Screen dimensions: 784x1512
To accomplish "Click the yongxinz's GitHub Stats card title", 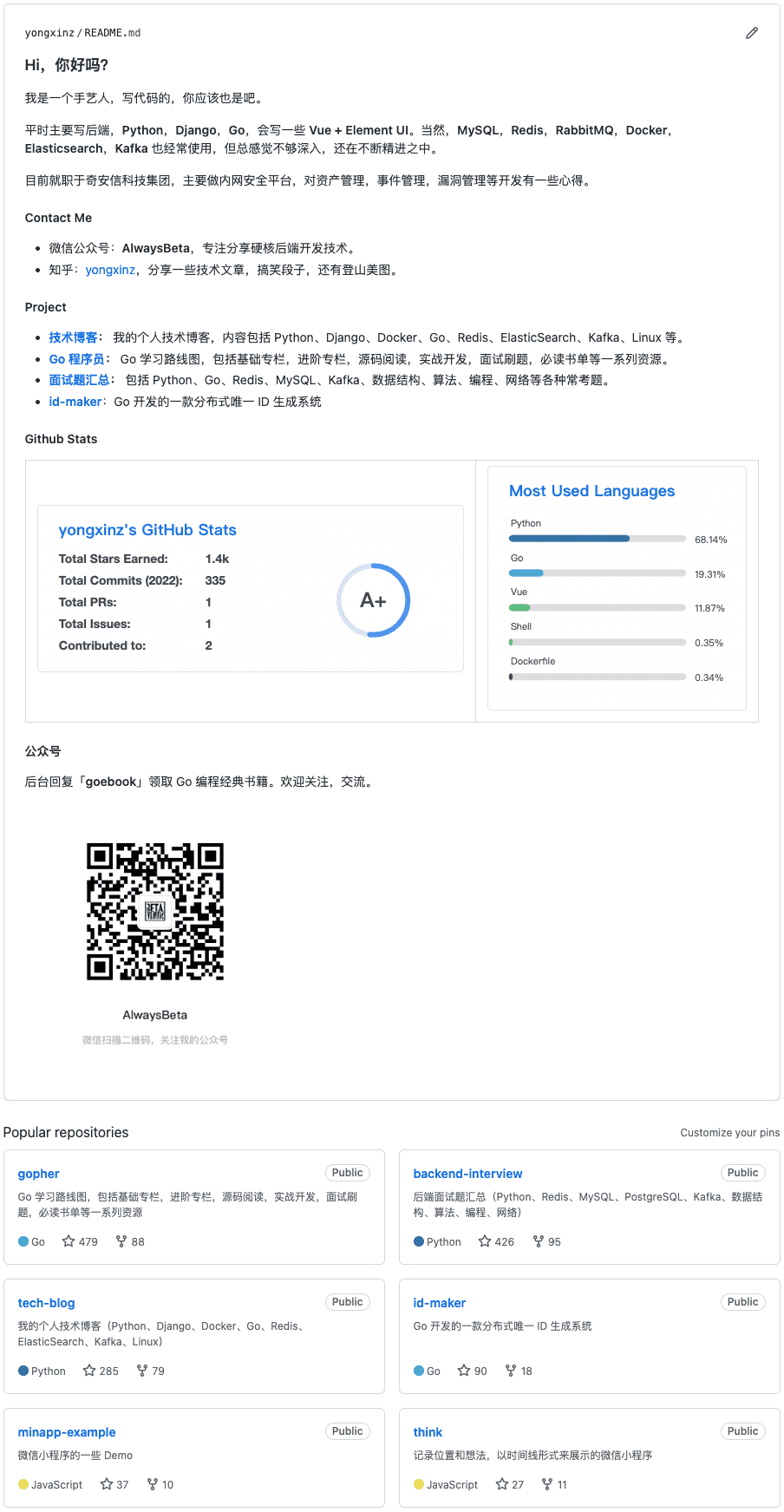I will coord(147,530).
